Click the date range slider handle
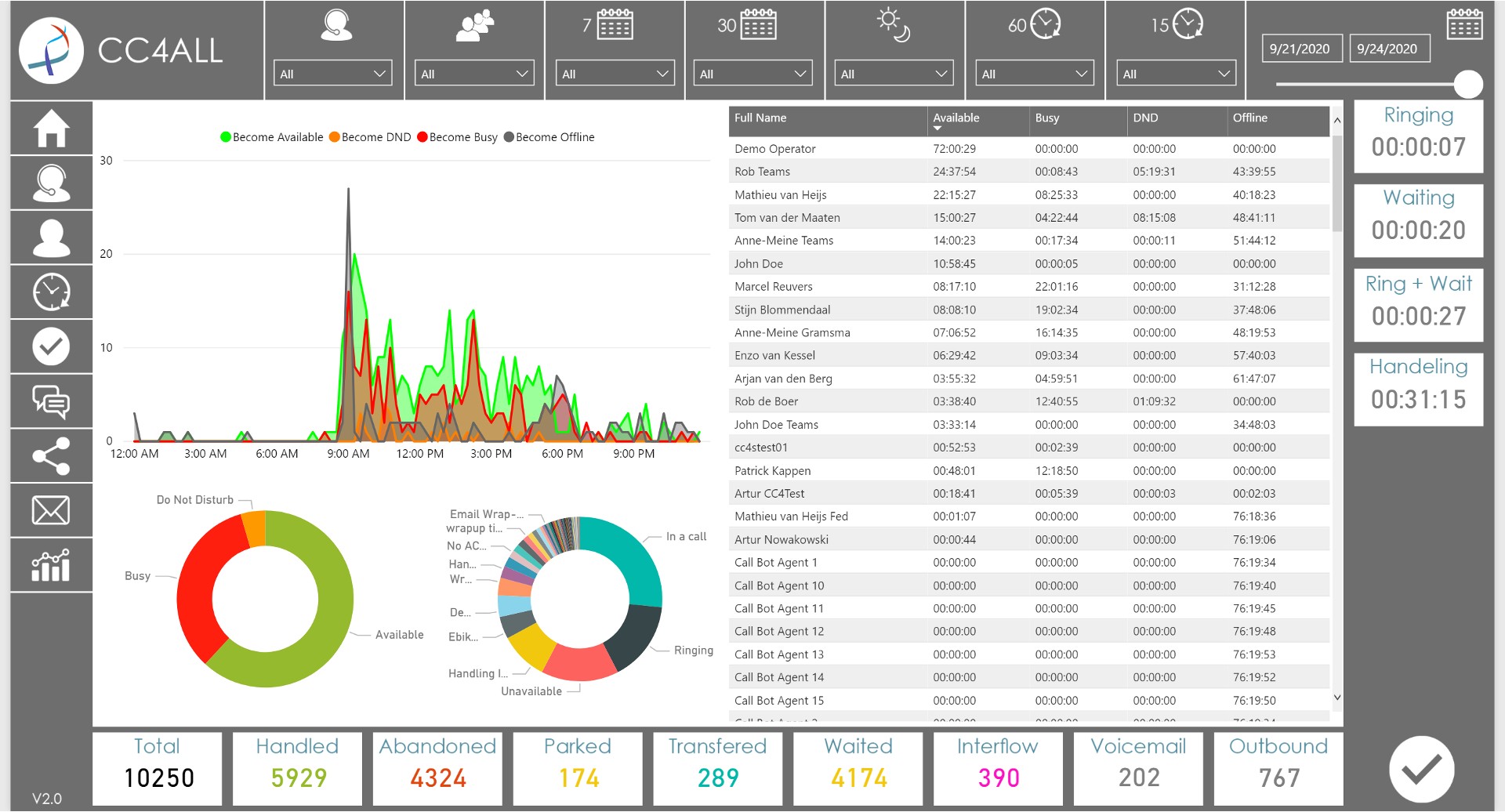Screen dimensions: 1505x812 click(1467, 84)
